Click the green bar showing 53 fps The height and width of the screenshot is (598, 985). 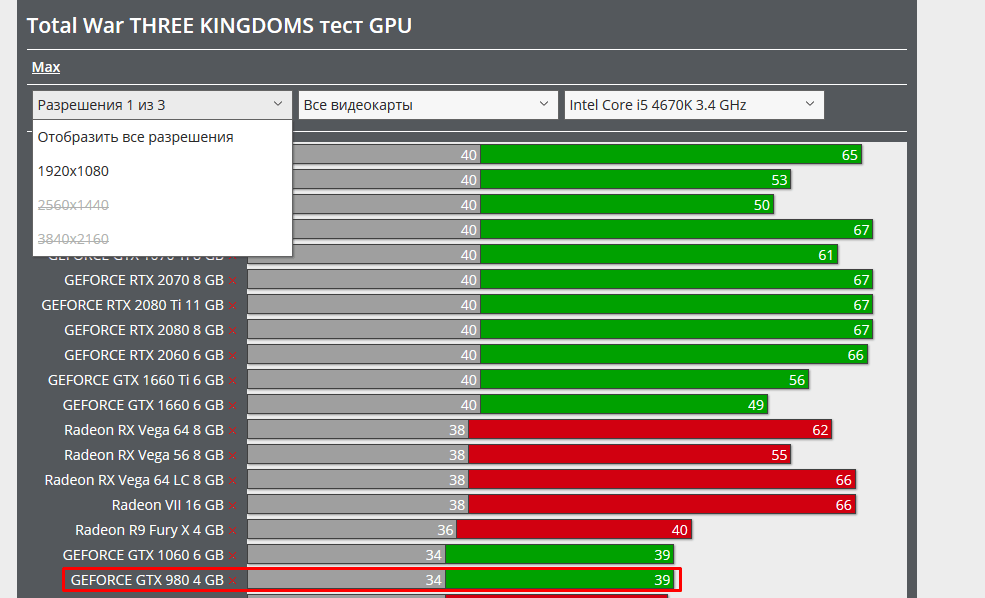click(x=636, y=180)
